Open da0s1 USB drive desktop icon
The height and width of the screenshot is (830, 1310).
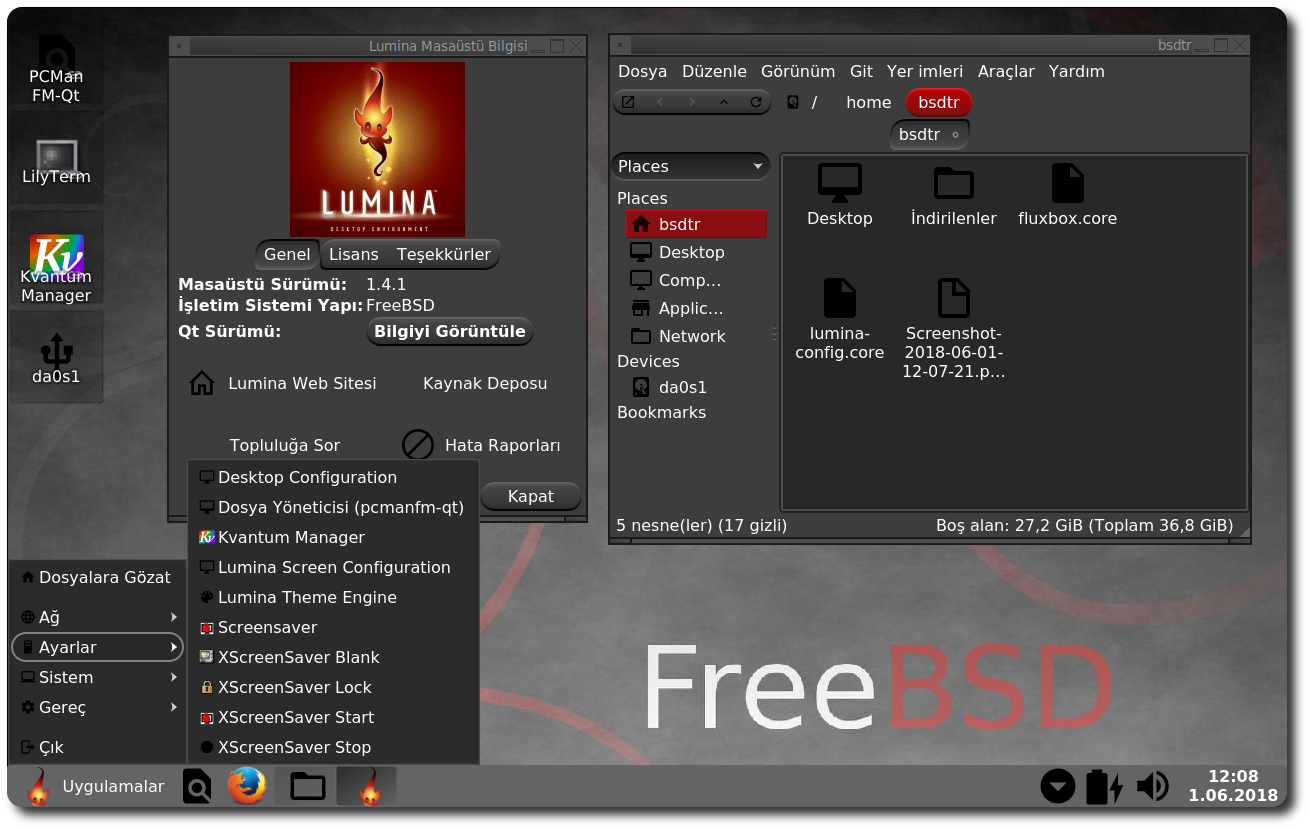[56, 358]
